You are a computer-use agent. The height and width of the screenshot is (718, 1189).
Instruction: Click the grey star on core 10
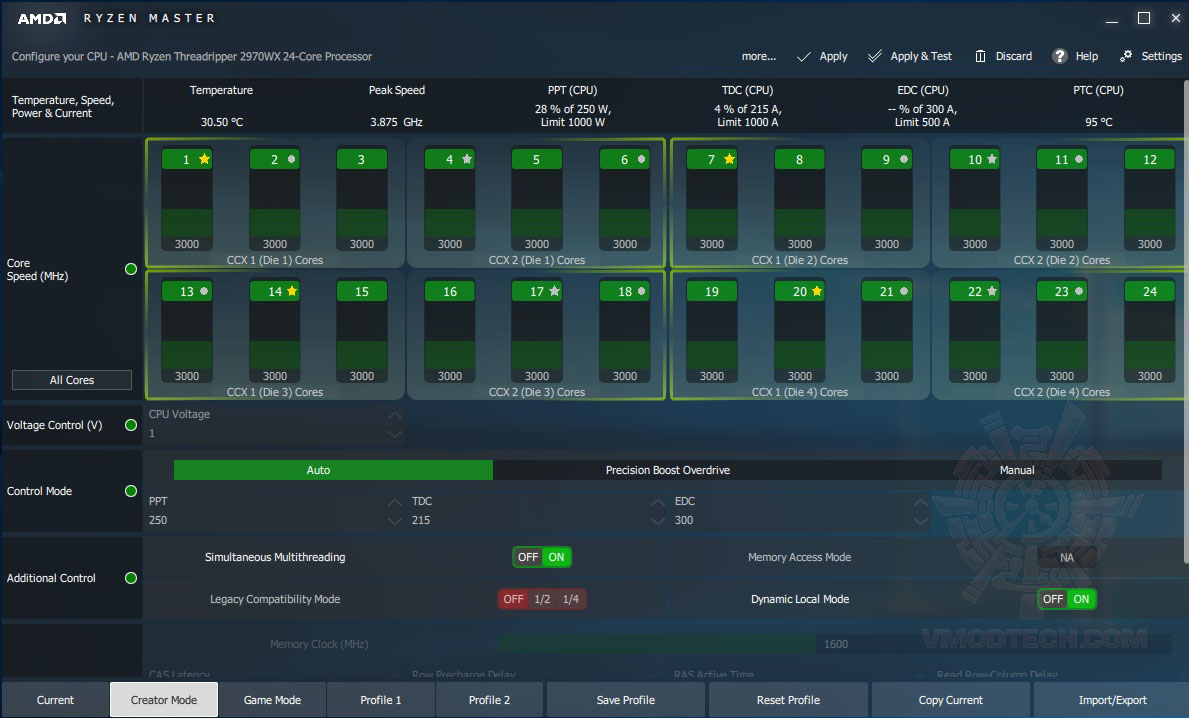pyautogui.click(x=992, y=159)
